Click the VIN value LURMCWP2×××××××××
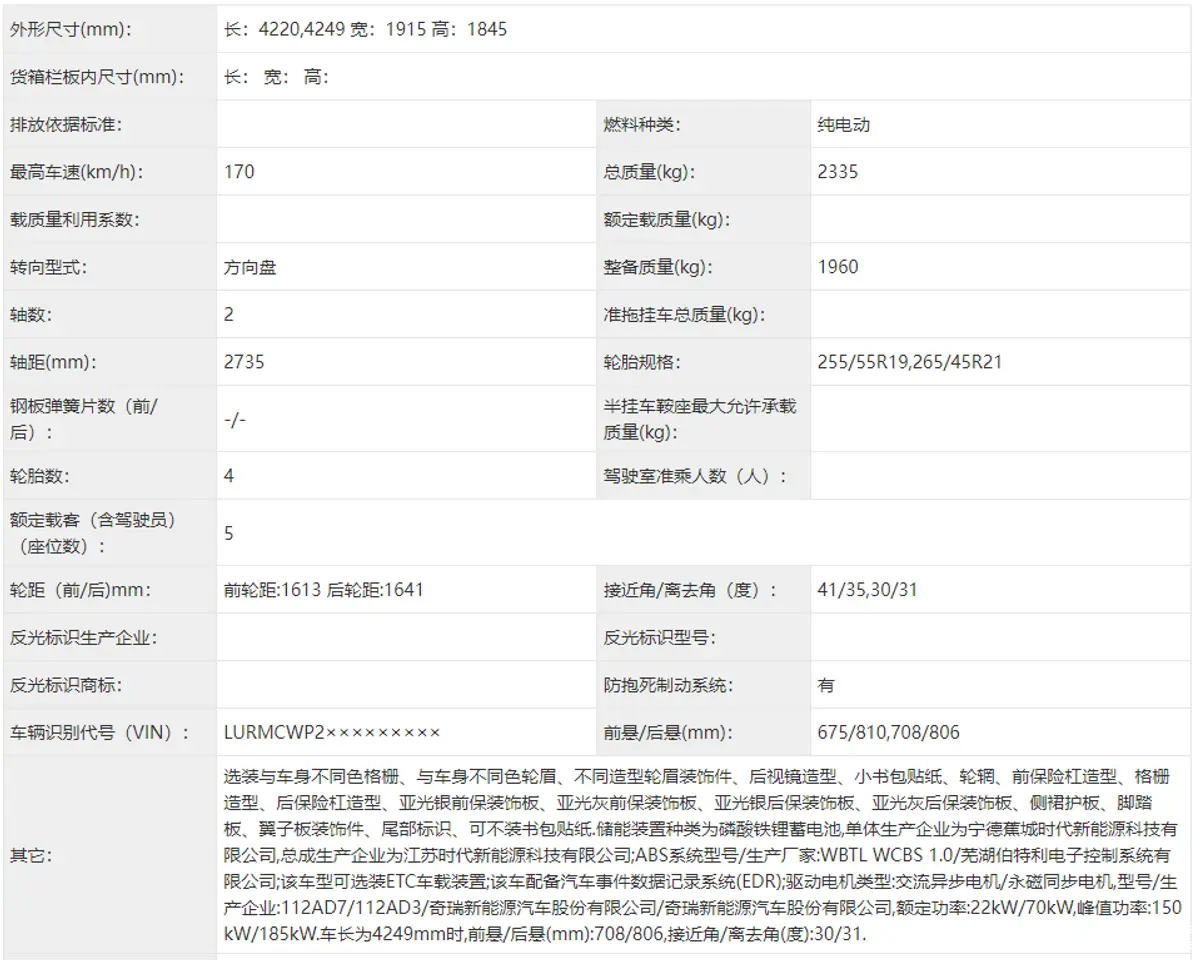This screenshot has height=960, width=1200. (x=332, y=733)
